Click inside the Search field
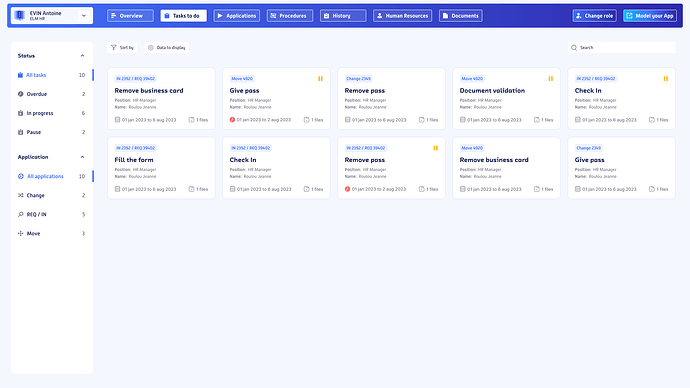 tap(621, 48)
